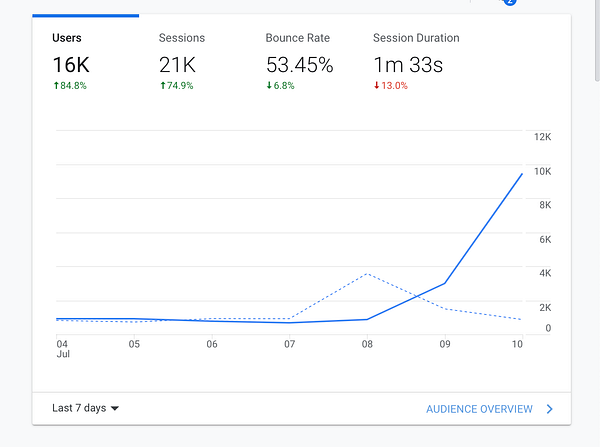Click the 16K users value
Screen dimensions: 600x447
71,65
